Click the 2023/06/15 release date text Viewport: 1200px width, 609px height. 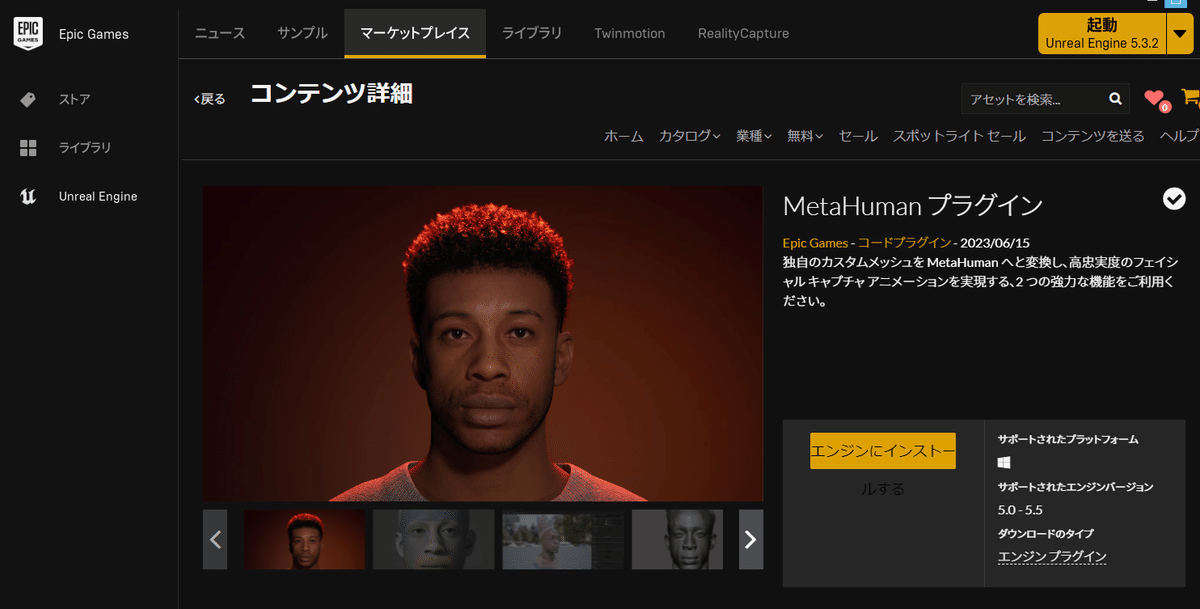click(995, 243)
